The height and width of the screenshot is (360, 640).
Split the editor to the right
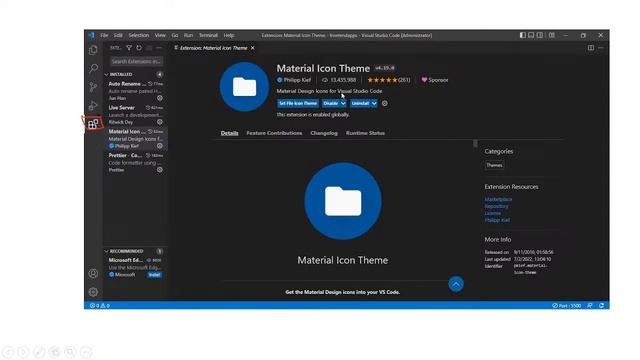[591, 48]
